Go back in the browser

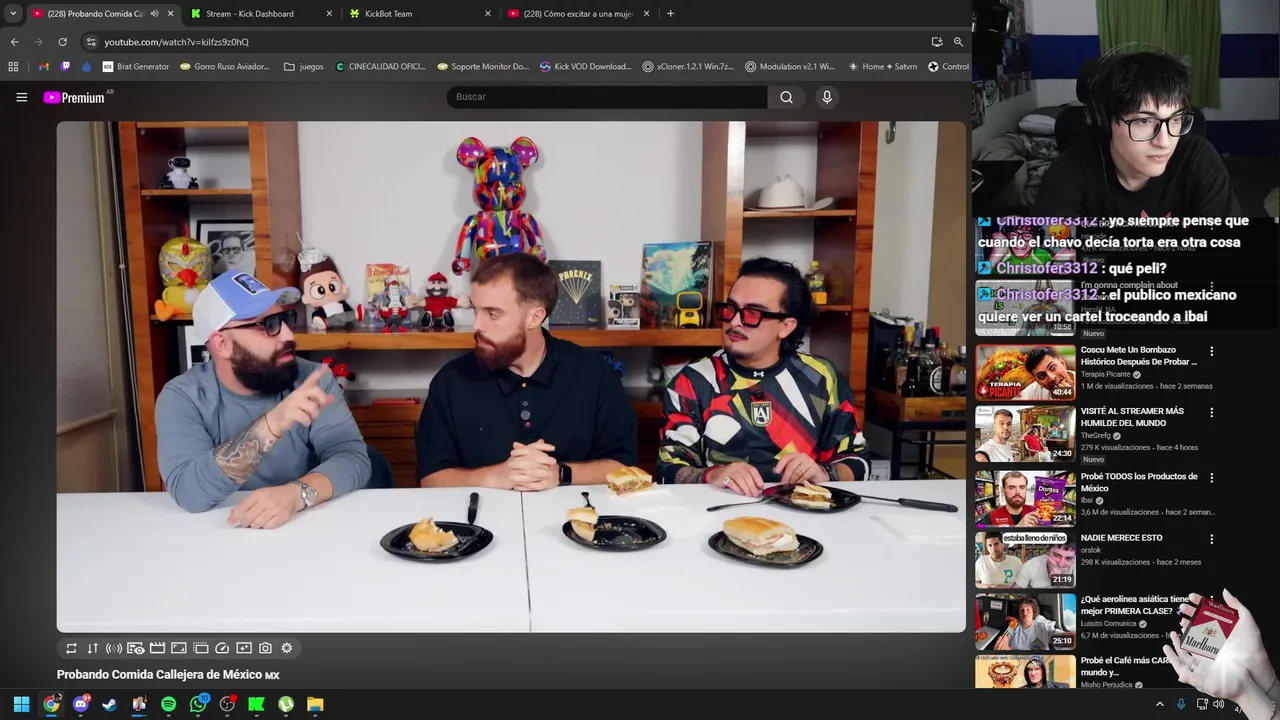pyautogui.click(x=14, y=42)
